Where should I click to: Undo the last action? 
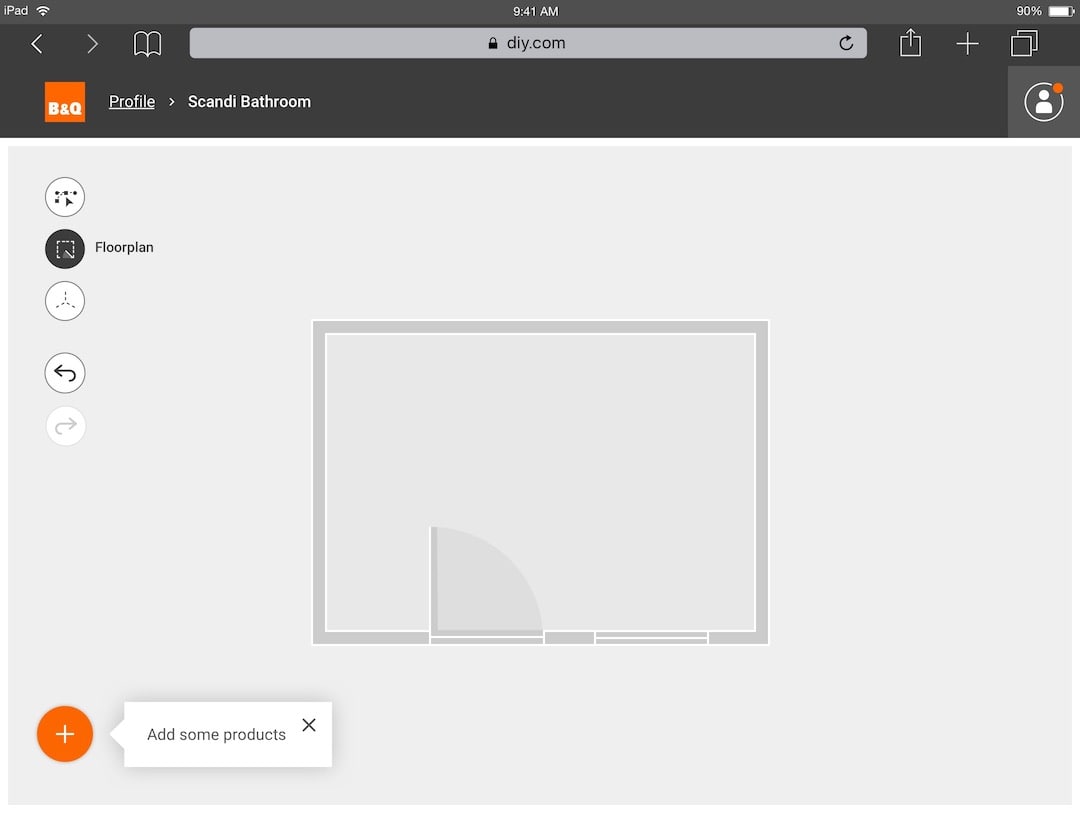coord(65,373)
